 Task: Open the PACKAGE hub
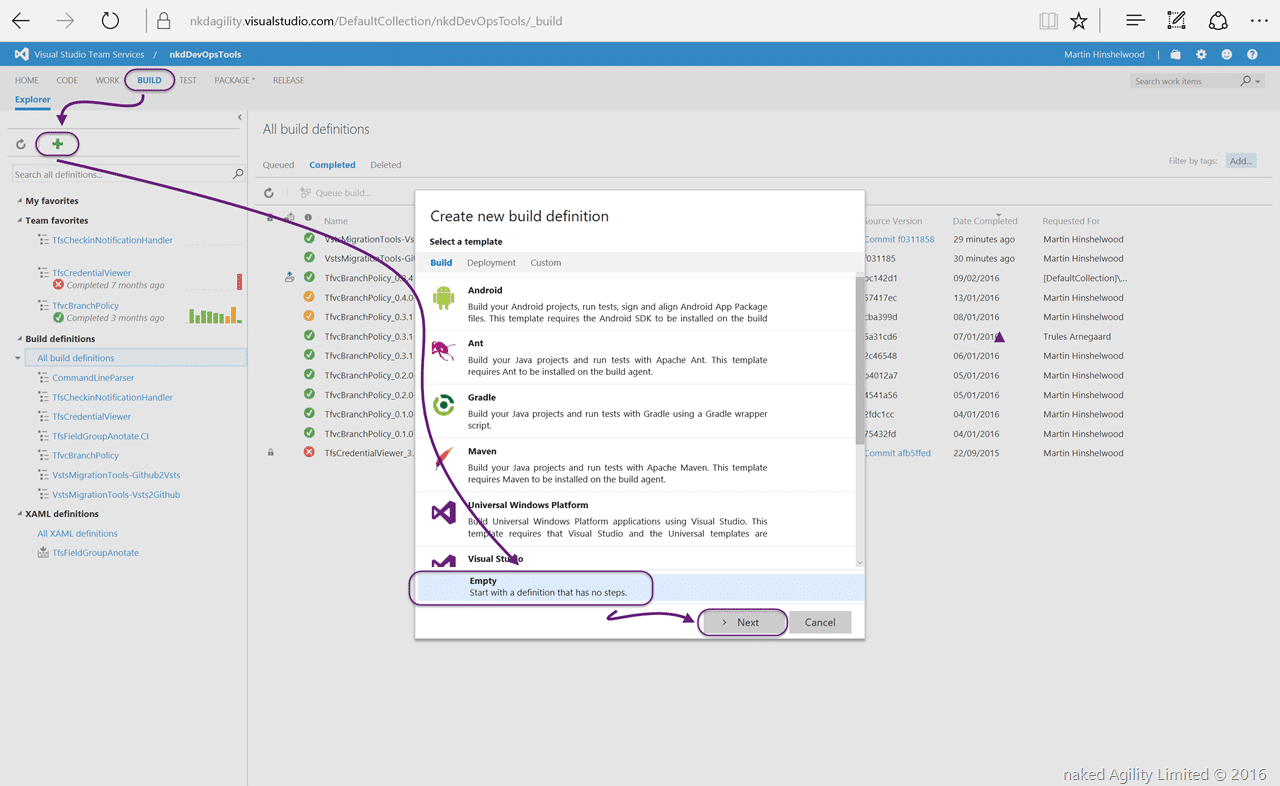tap(234, 80)
